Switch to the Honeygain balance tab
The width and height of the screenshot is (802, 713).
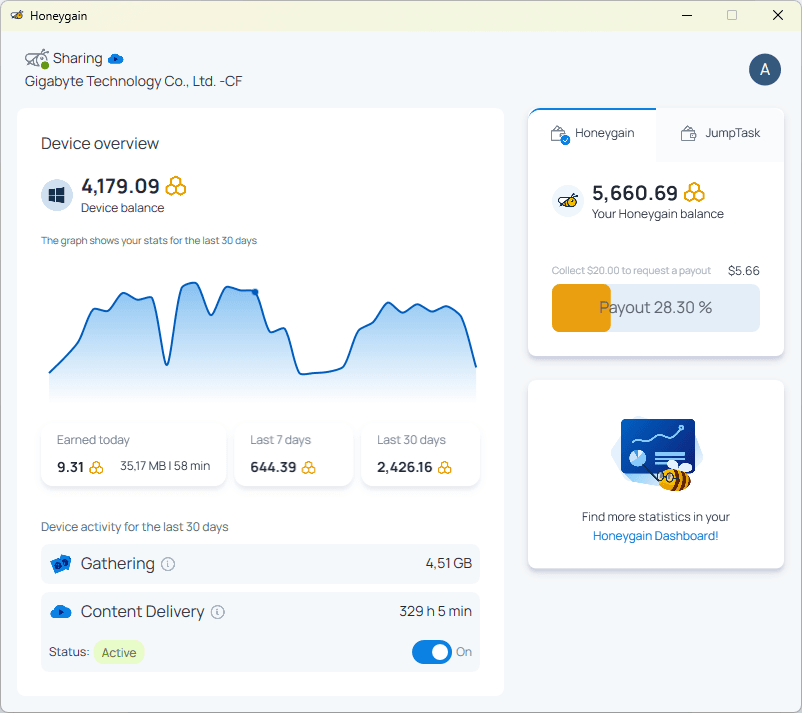[592, 135]
